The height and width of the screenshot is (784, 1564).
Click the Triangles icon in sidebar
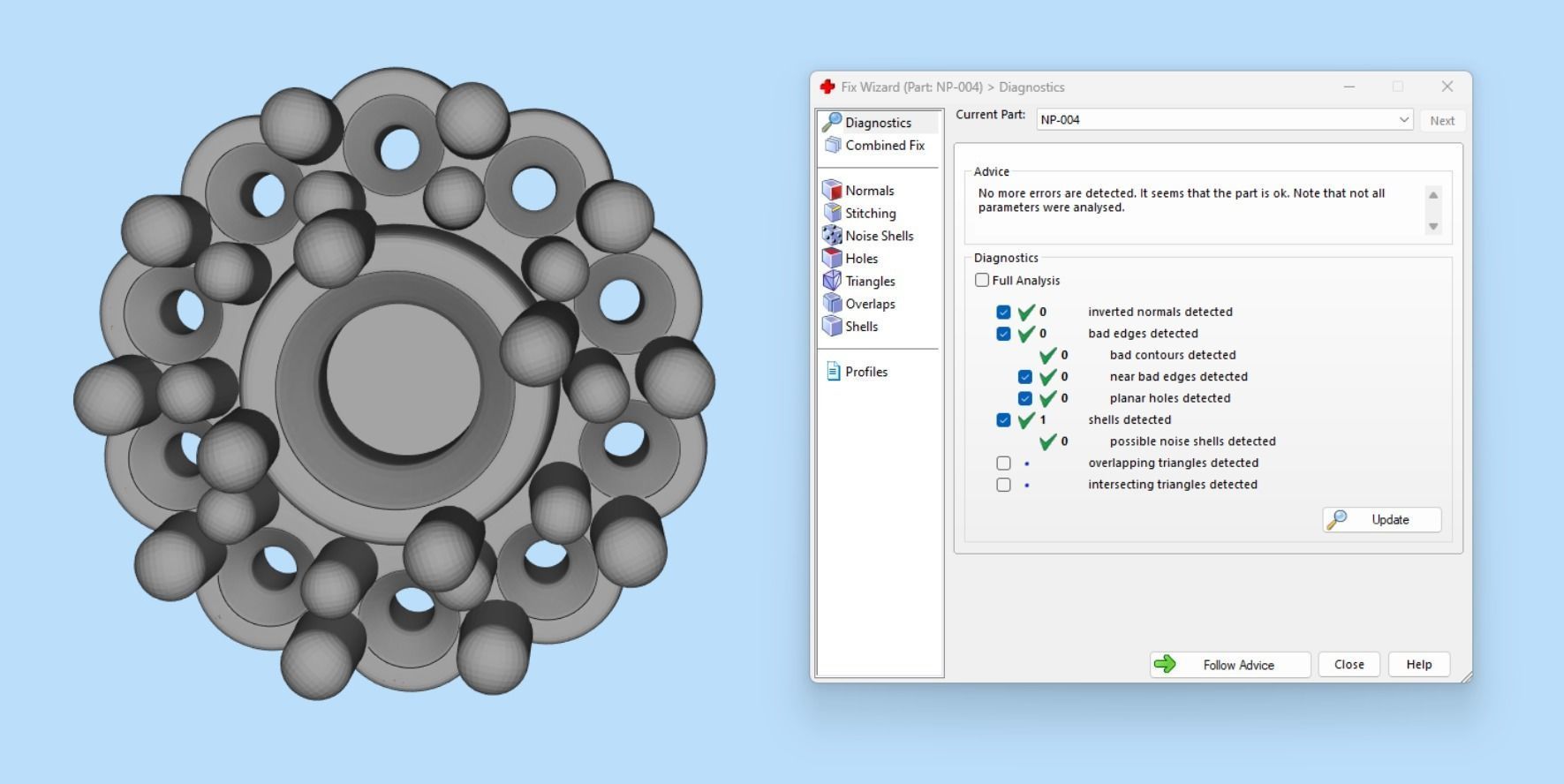[x=832, y=281]
